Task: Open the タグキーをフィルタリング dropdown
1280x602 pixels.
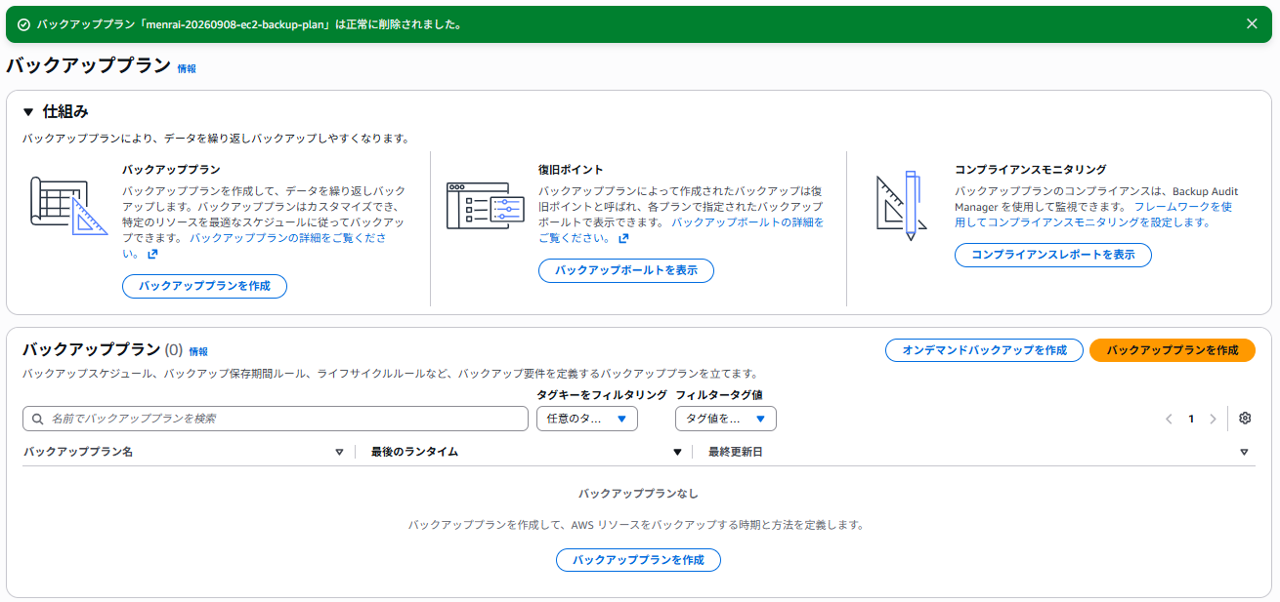Action: tap(587, 419)
